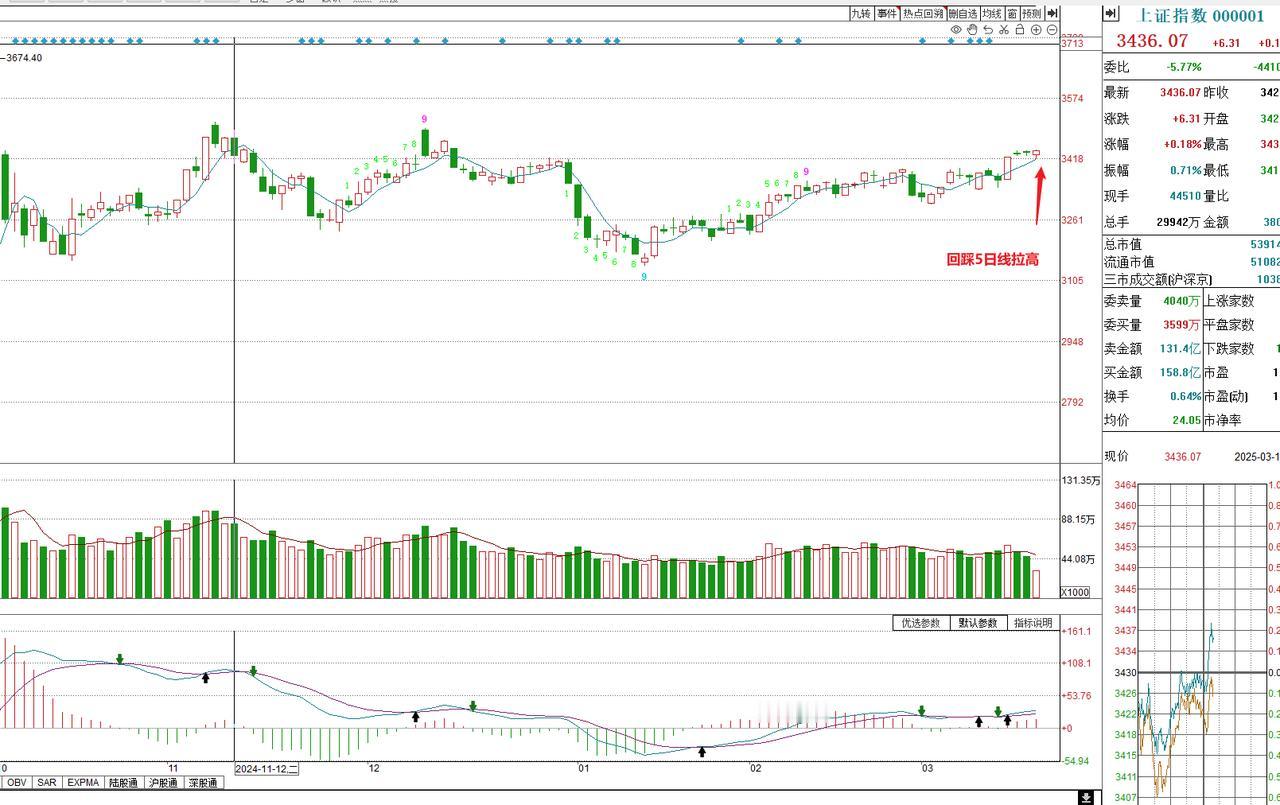Click the 上证指数 000001 title
Image resolution: width=1280 pixels, height=805 pixels.
1201,16
